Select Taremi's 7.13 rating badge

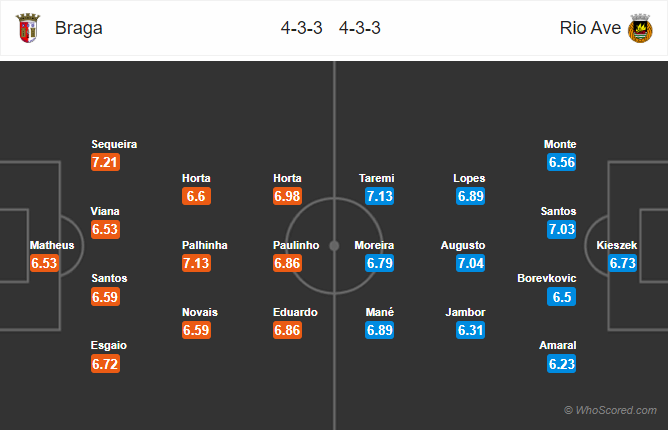(x=379, y=196)
